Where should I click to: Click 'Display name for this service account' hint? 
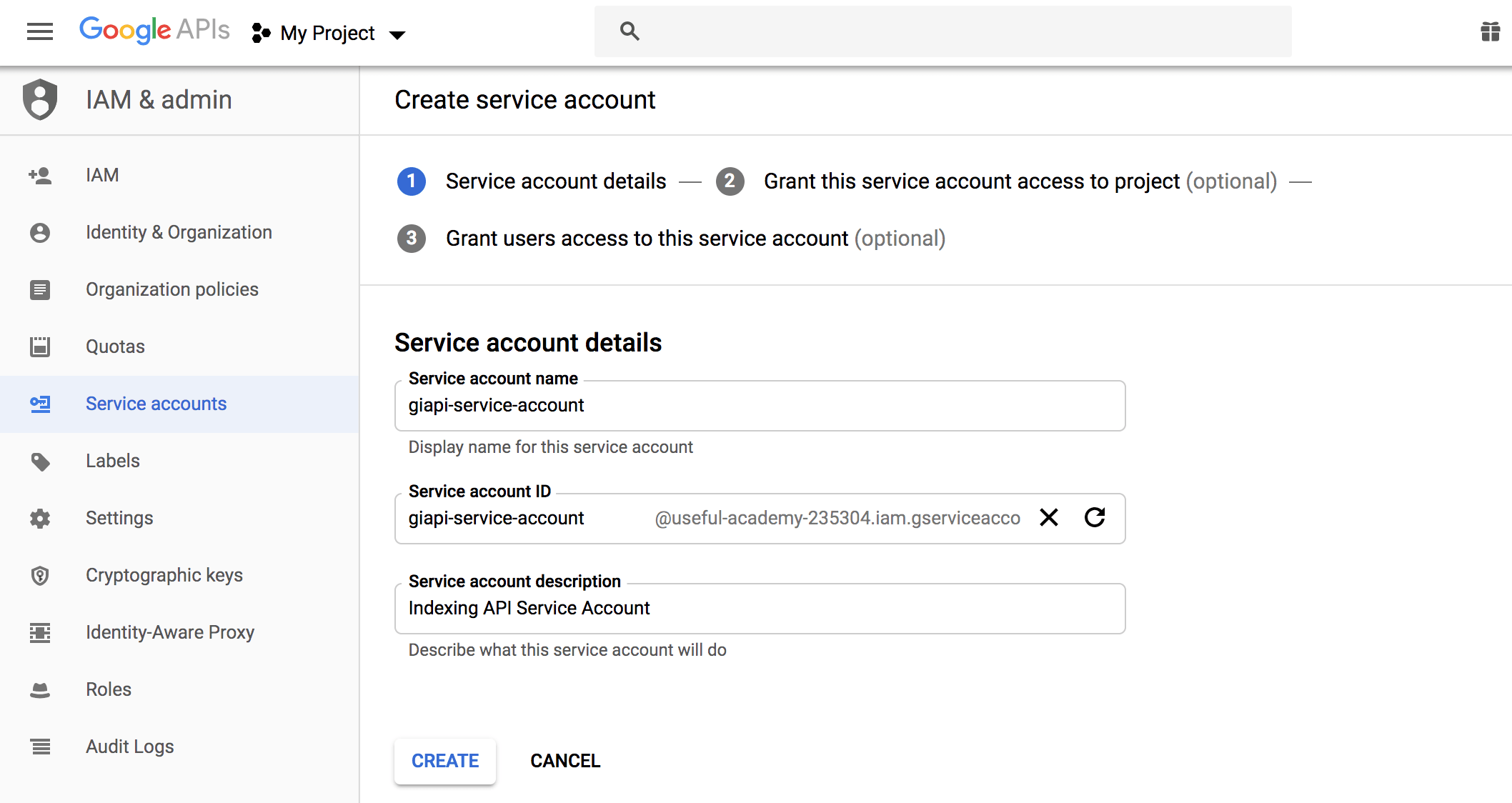(550, 447)
